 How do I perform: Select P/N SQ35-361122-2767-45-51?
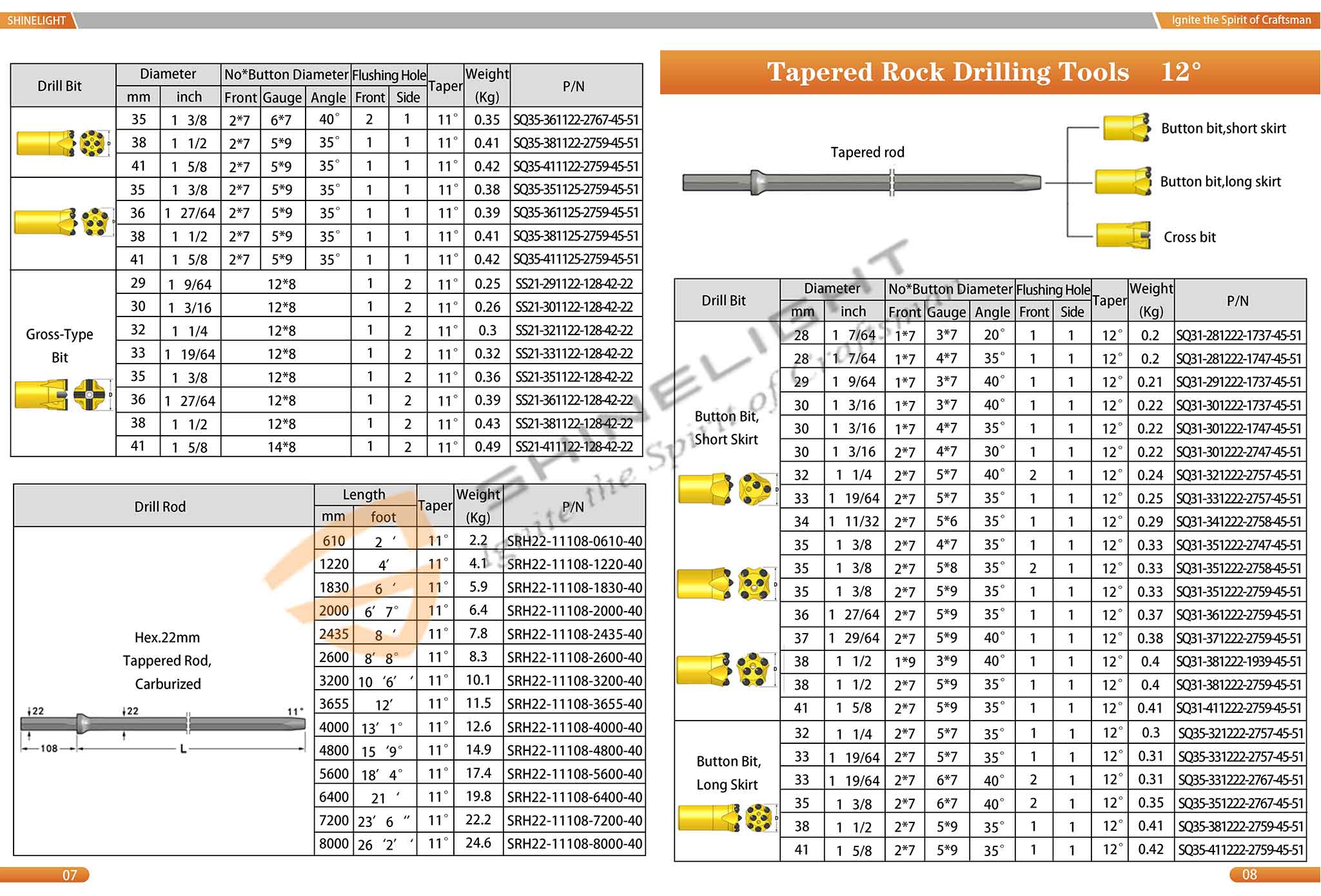pyautogui.click(x=576, y=120)
